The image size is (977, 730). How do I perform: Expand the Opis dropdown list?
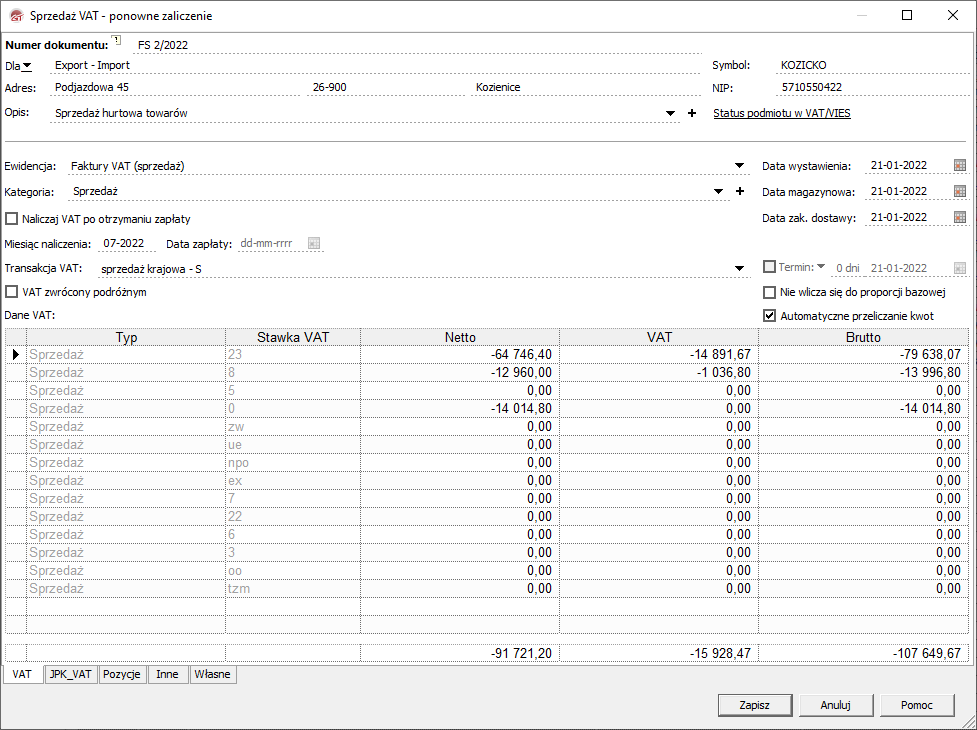670,113
